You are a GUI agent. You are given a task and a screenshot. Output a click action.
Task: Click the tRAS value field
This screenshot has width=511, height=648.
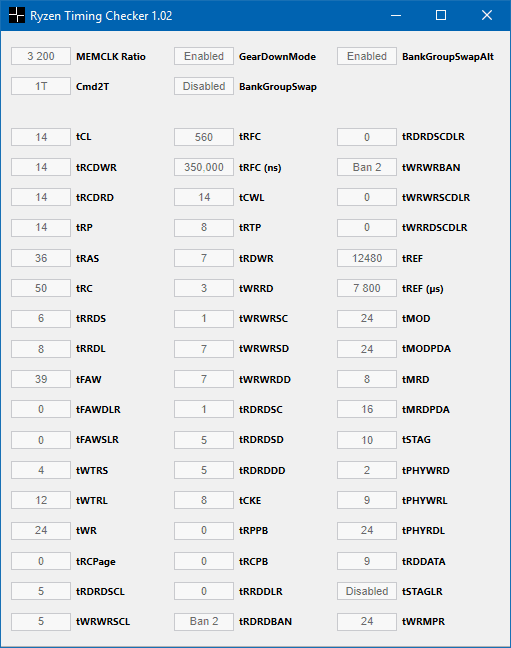tap(41, 258)
